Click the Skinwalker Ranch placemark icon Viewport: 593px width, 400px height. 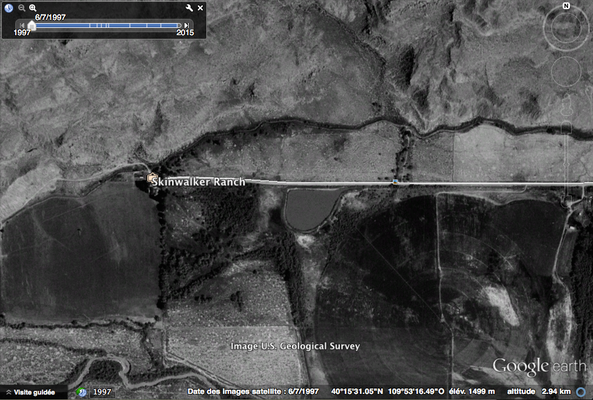coord(152,177)
